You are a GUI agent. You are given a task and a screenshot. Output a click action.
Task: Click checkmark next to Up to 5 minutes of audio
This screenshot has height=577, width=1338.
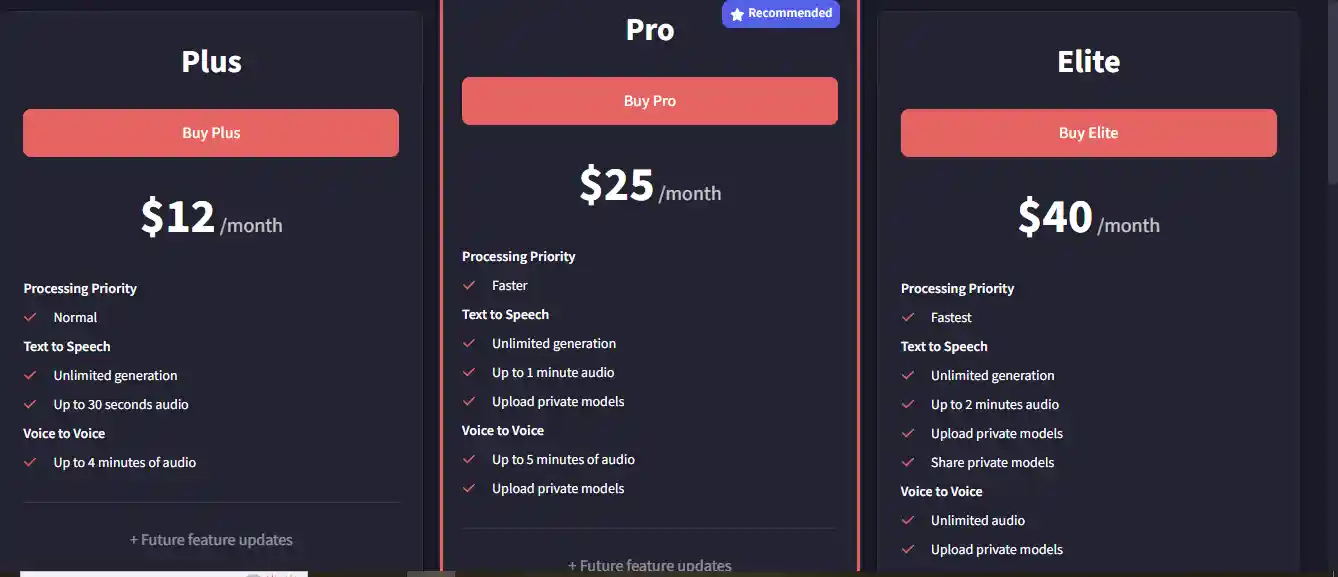pos(468,459)
